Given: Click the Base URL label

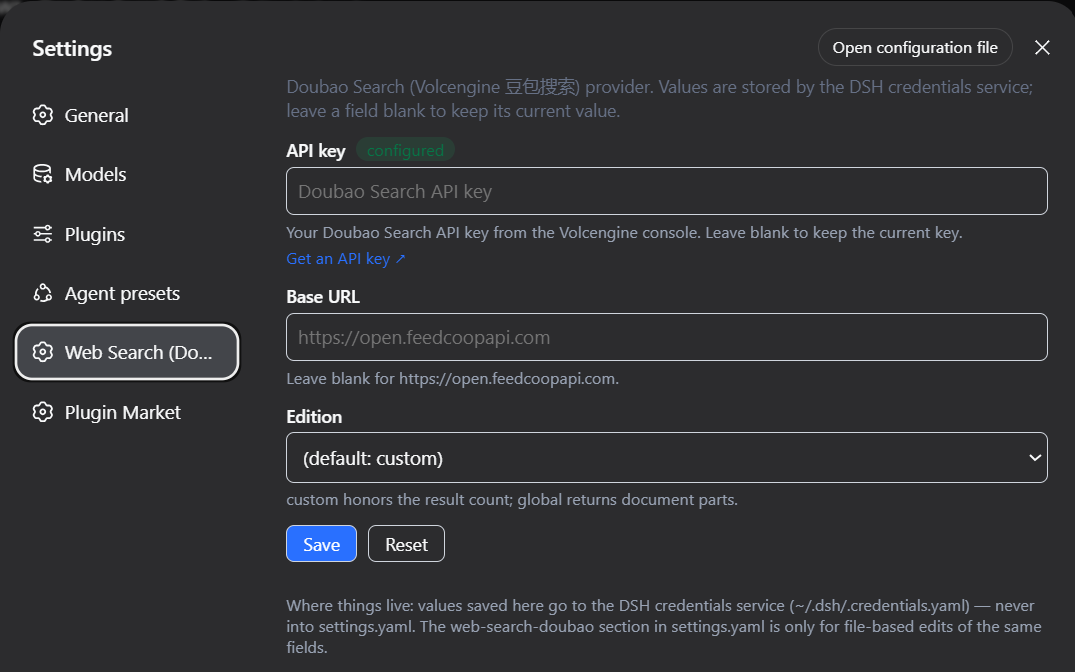Looking at the screenshot, I should point(323,297).
